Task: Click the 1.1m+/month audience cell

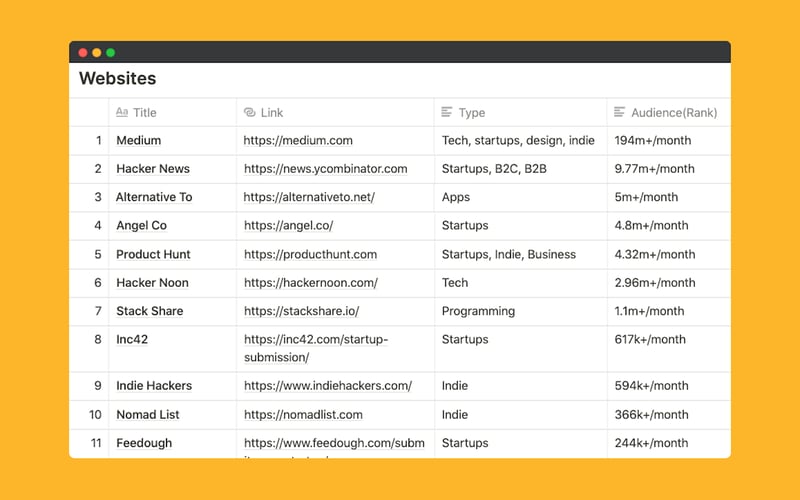Action: [669, 311]
